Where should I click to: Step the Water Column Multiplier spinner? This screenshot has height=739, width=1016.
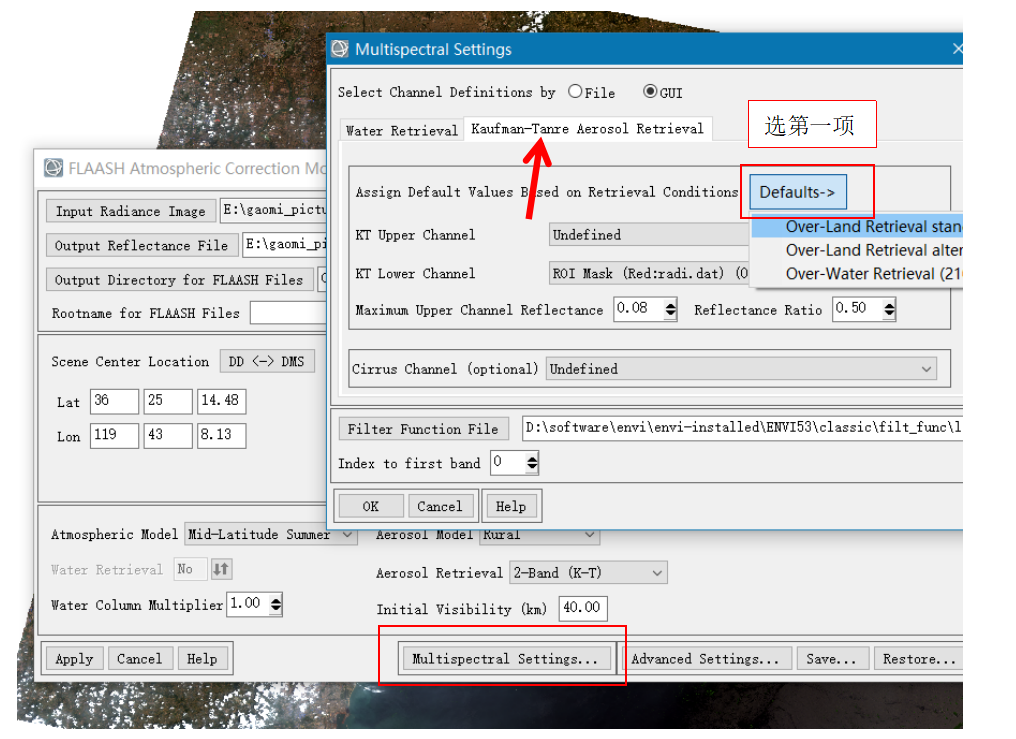(x=276, y=604)
